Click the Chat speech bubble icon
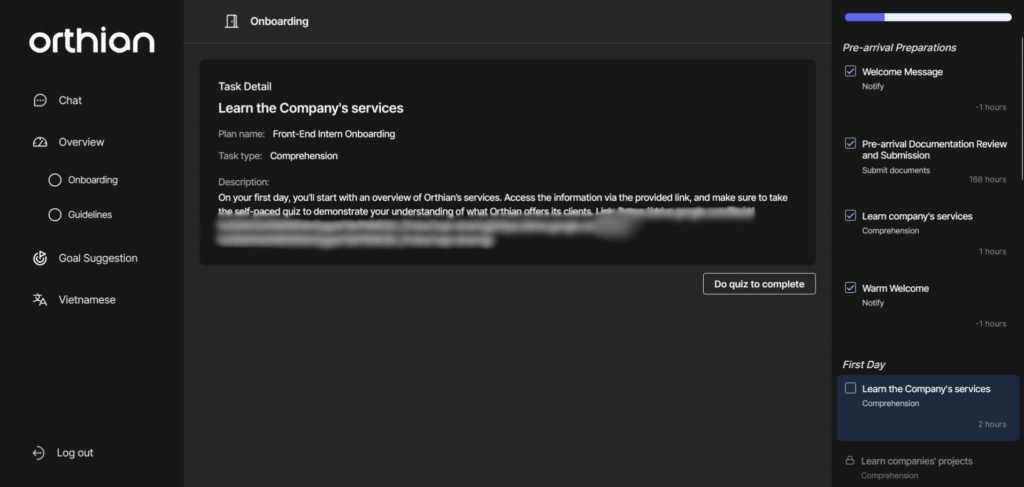 40,100
